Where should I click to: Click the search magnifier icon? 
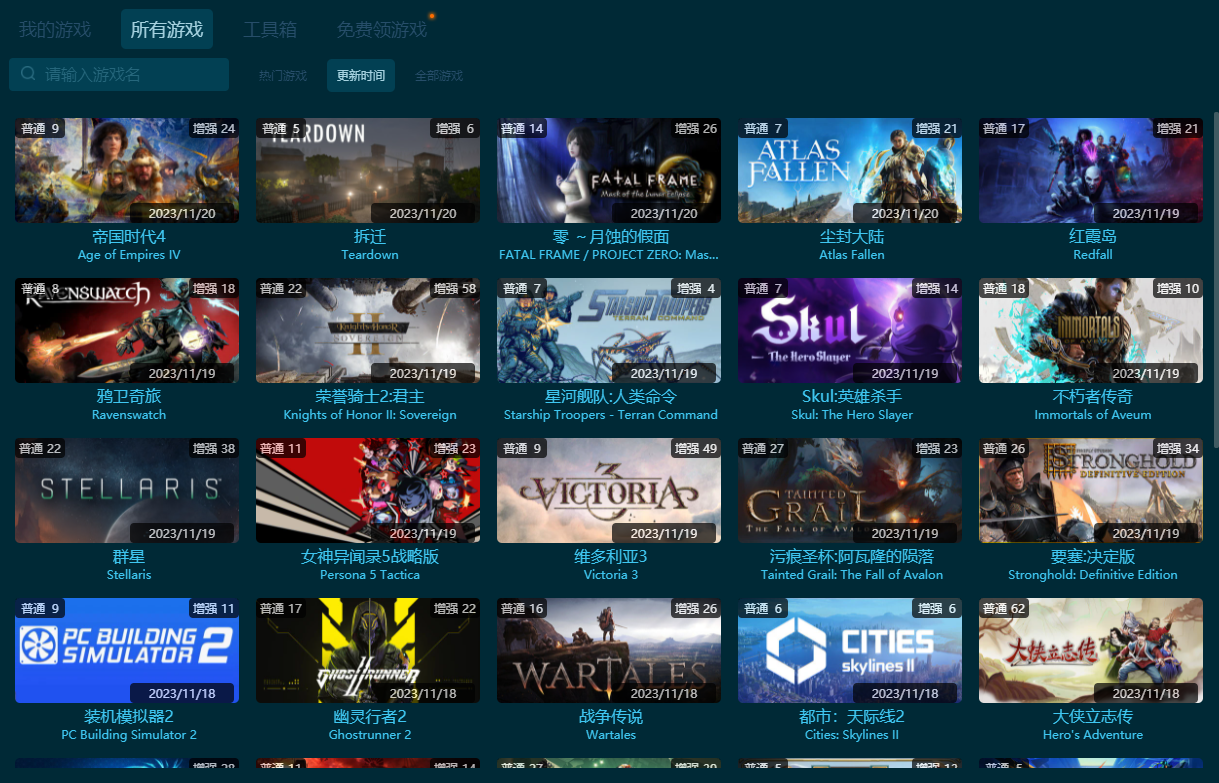click(x=28, y=74)
